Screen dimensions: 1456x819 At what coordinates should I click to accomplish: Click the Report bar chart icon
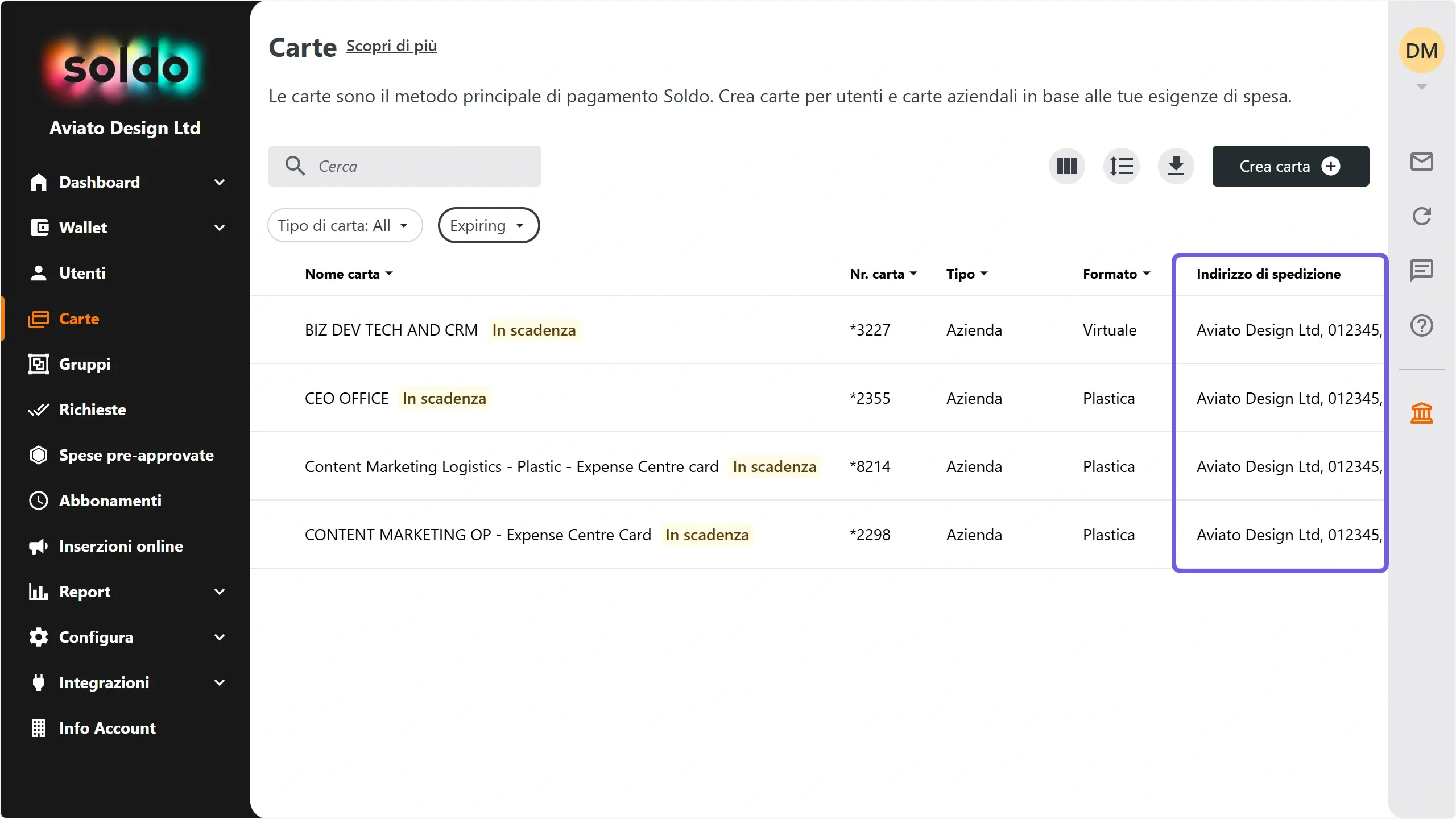(x=38, y=591)
